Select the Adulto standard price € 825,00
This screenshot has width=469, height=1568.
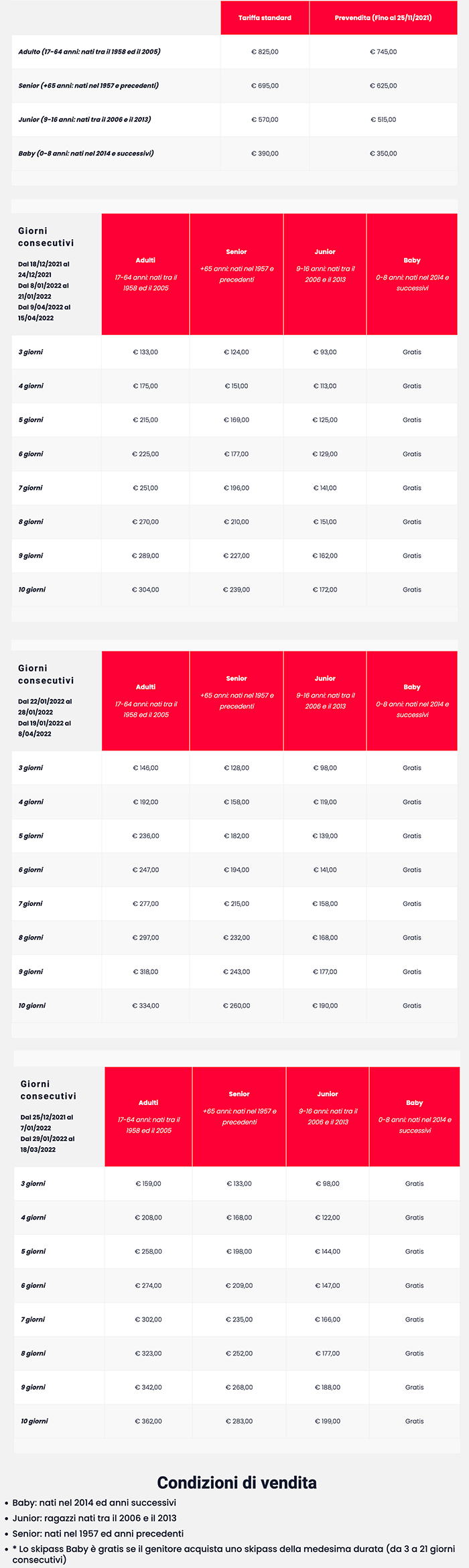click(x=265, y=52)
